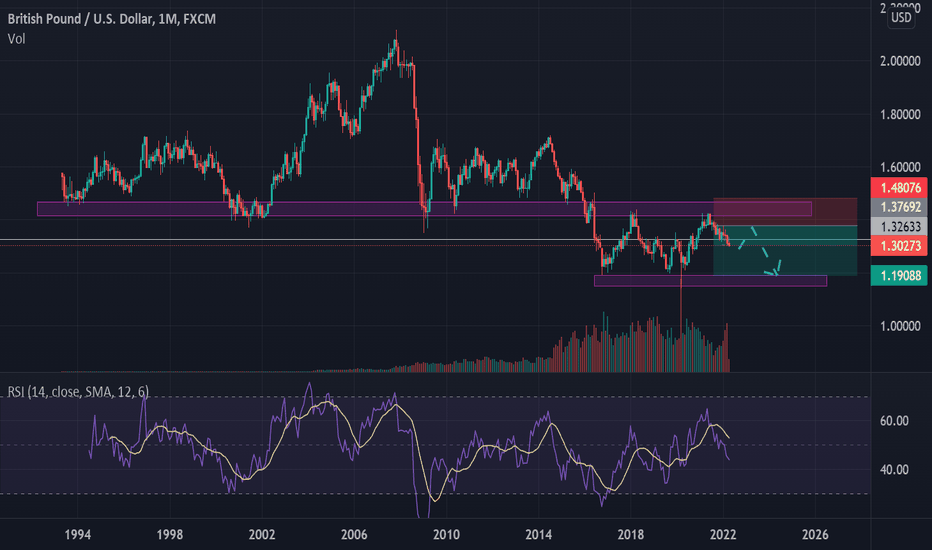Click the 2026 time axis label
Image resolution: width=932 pixels, height=550 pixels.
(x=815, y=535)
